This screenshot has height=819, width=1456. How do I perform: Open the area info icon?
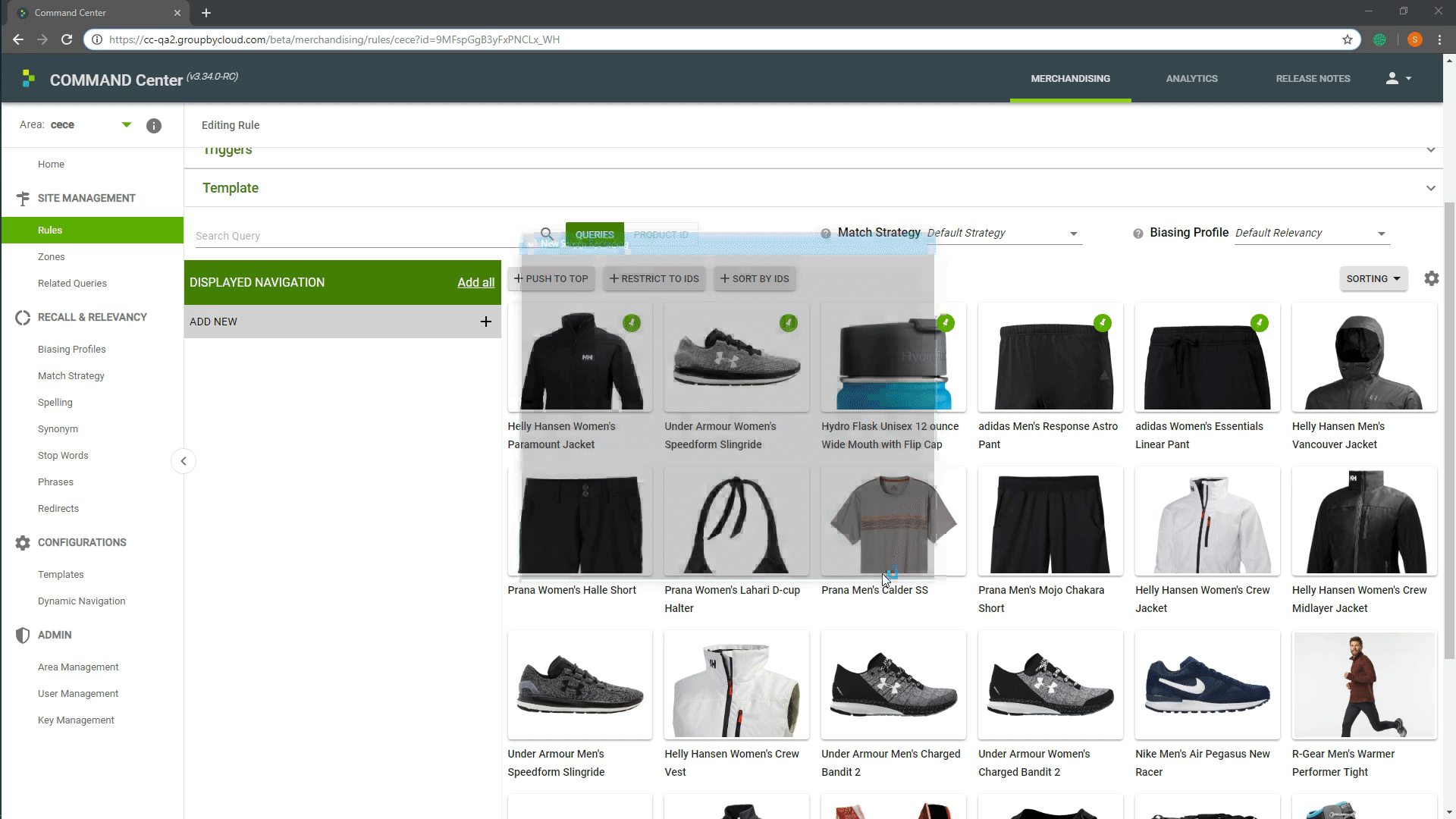pyautogui.click(x=154, y=126)
